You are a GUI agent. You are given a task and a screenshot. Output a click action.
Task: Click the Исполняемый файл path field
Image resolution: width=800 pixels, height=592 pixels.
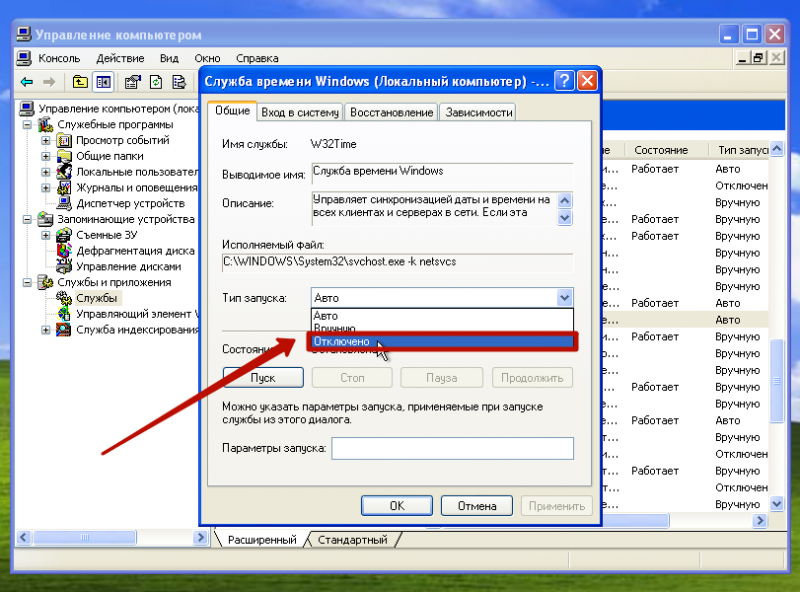pyautogui.click(x=397, y=262)
